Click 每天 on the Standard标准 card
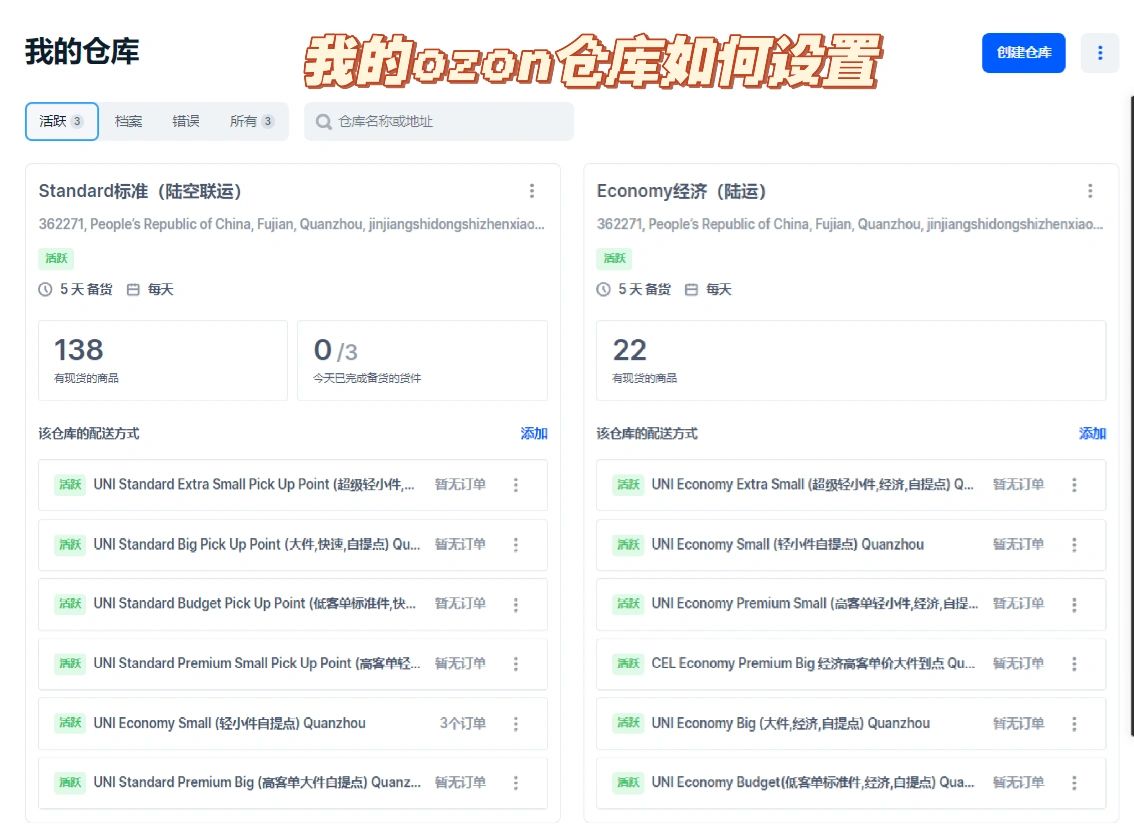Screen dimensions: 1134x832 pos(161,289)
